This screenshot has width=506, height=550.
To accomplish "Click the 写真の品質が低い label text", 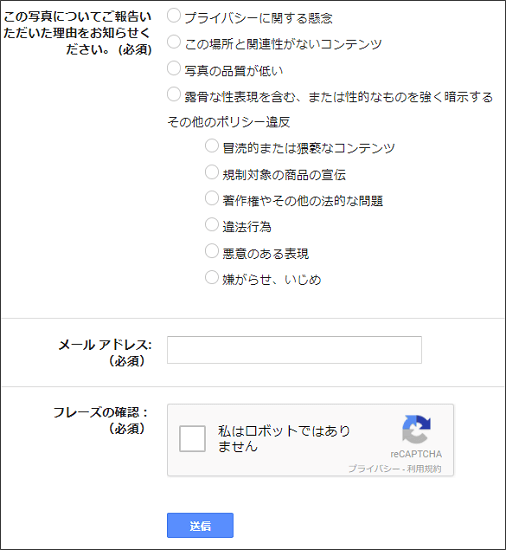I will 234,71.
